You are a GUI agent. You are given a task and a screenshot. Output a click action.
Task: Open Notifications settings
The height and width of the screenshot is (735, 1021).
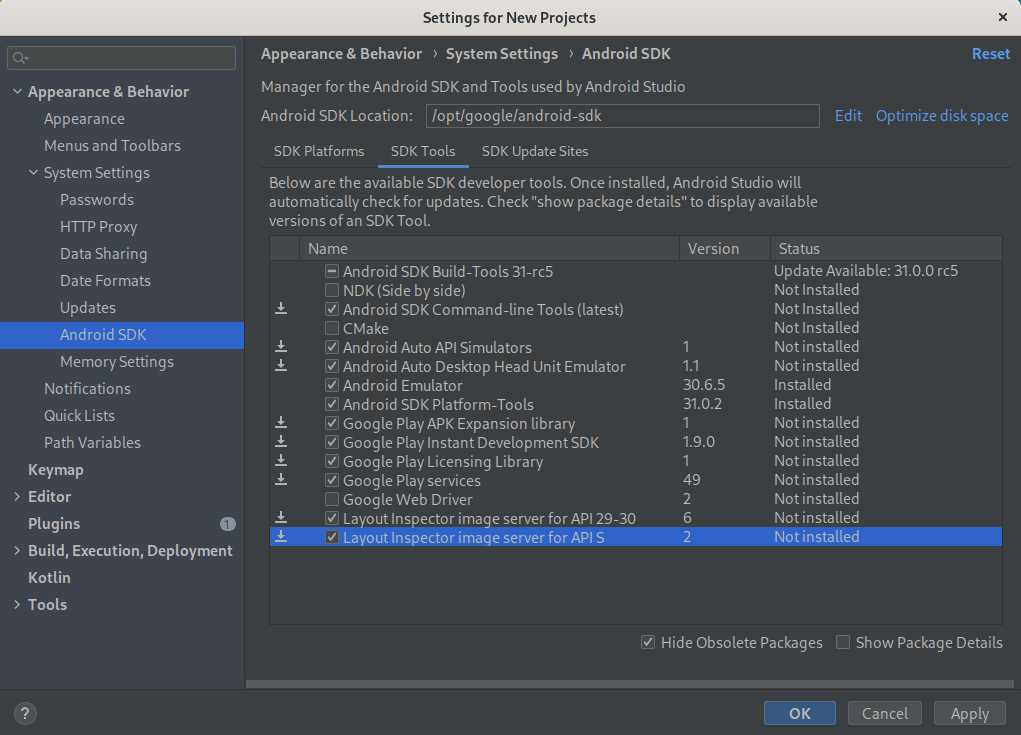(x=87, y=389)
